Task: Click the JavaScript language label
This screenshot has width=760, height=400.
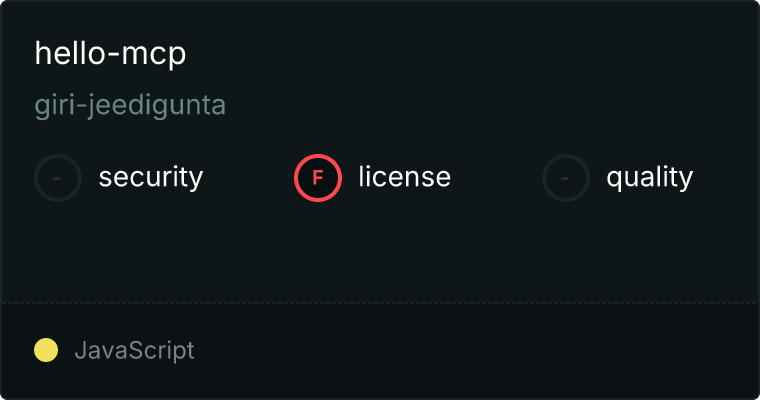Action: point(134,351)
